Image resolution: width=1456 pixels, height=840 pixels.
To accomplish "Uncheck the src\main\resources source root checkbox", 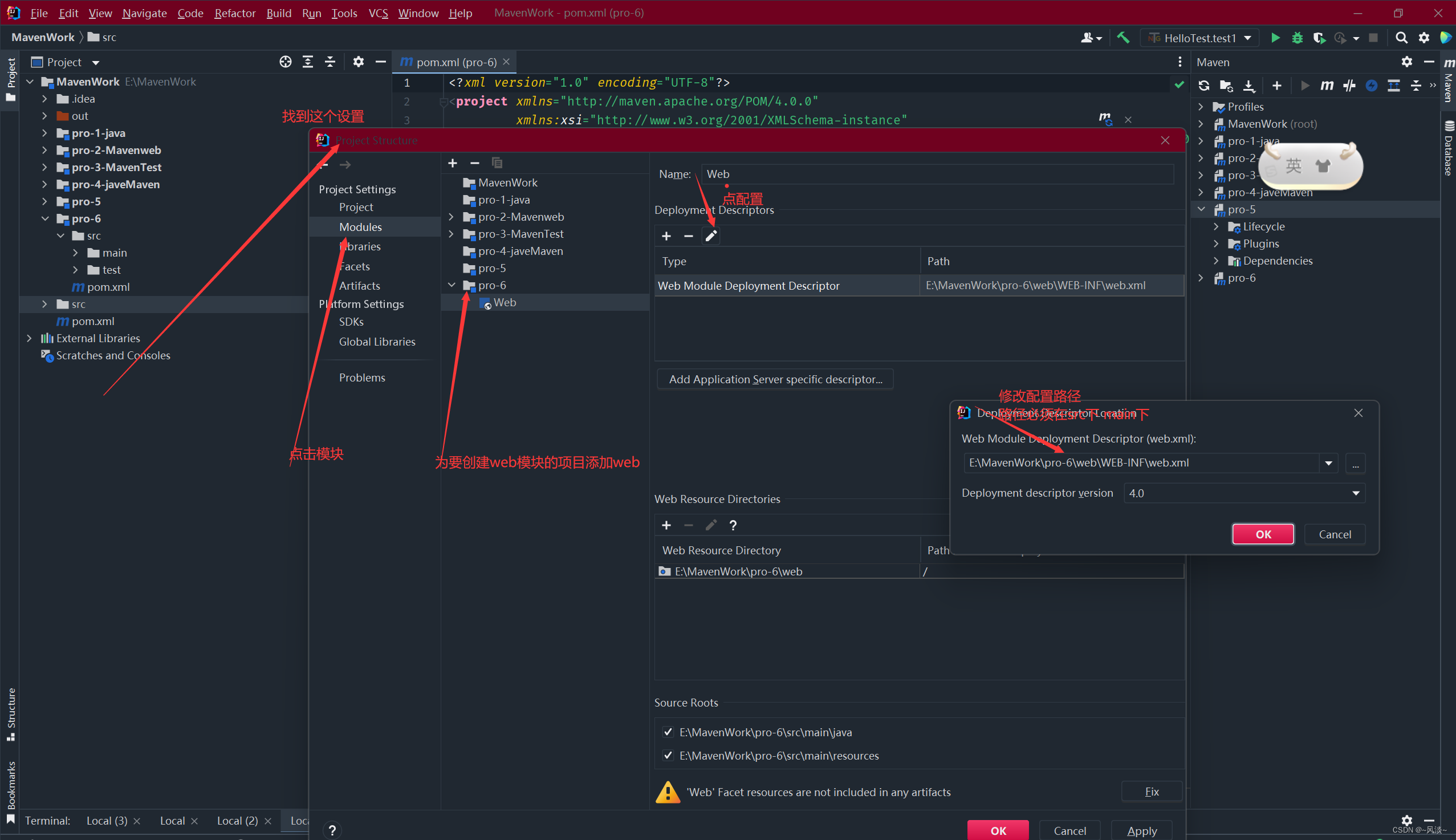I will click(x=668, y=755).
